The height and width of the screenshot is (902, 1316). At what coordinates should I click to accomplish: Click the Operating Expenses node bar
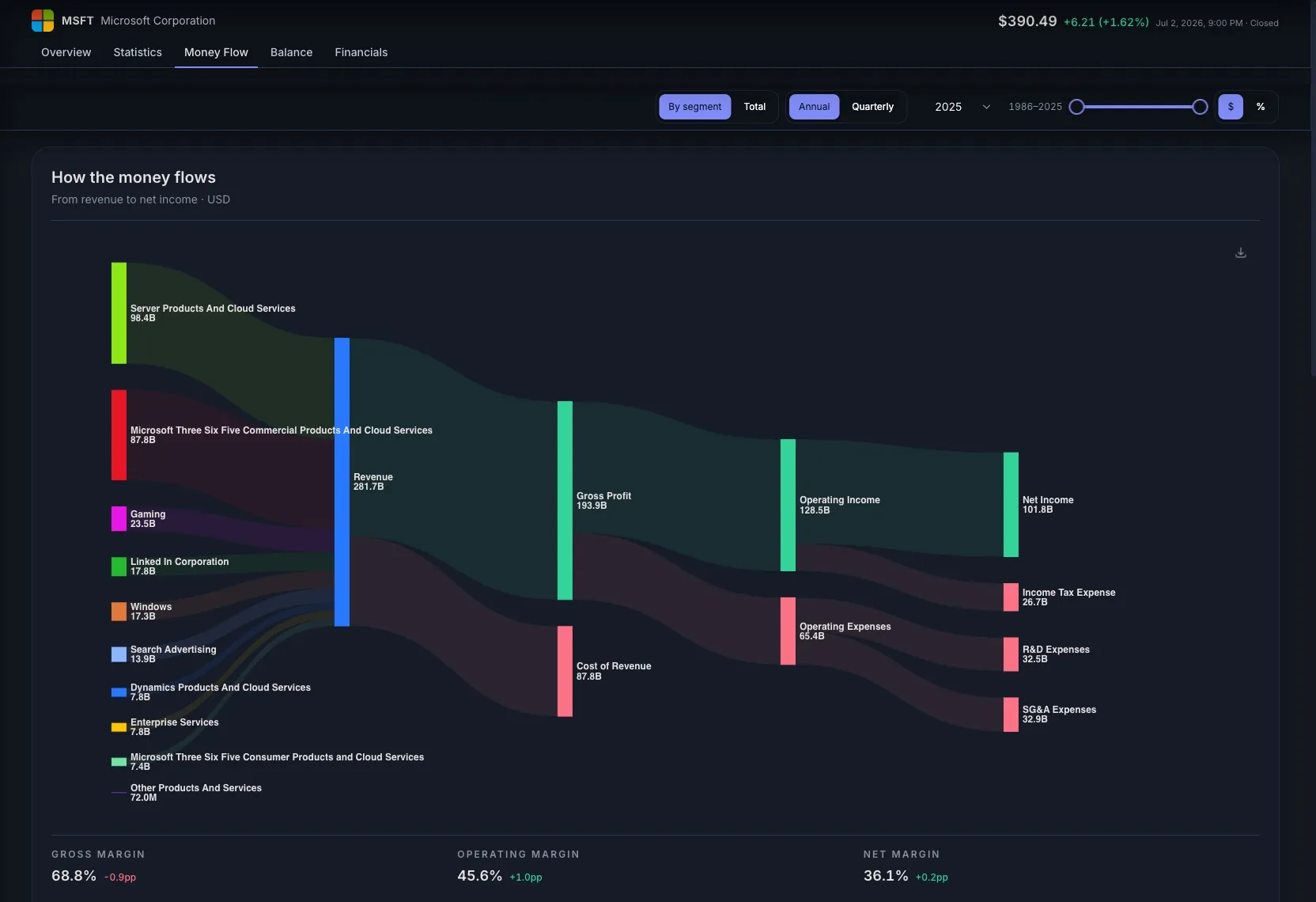tap(788, 631)
